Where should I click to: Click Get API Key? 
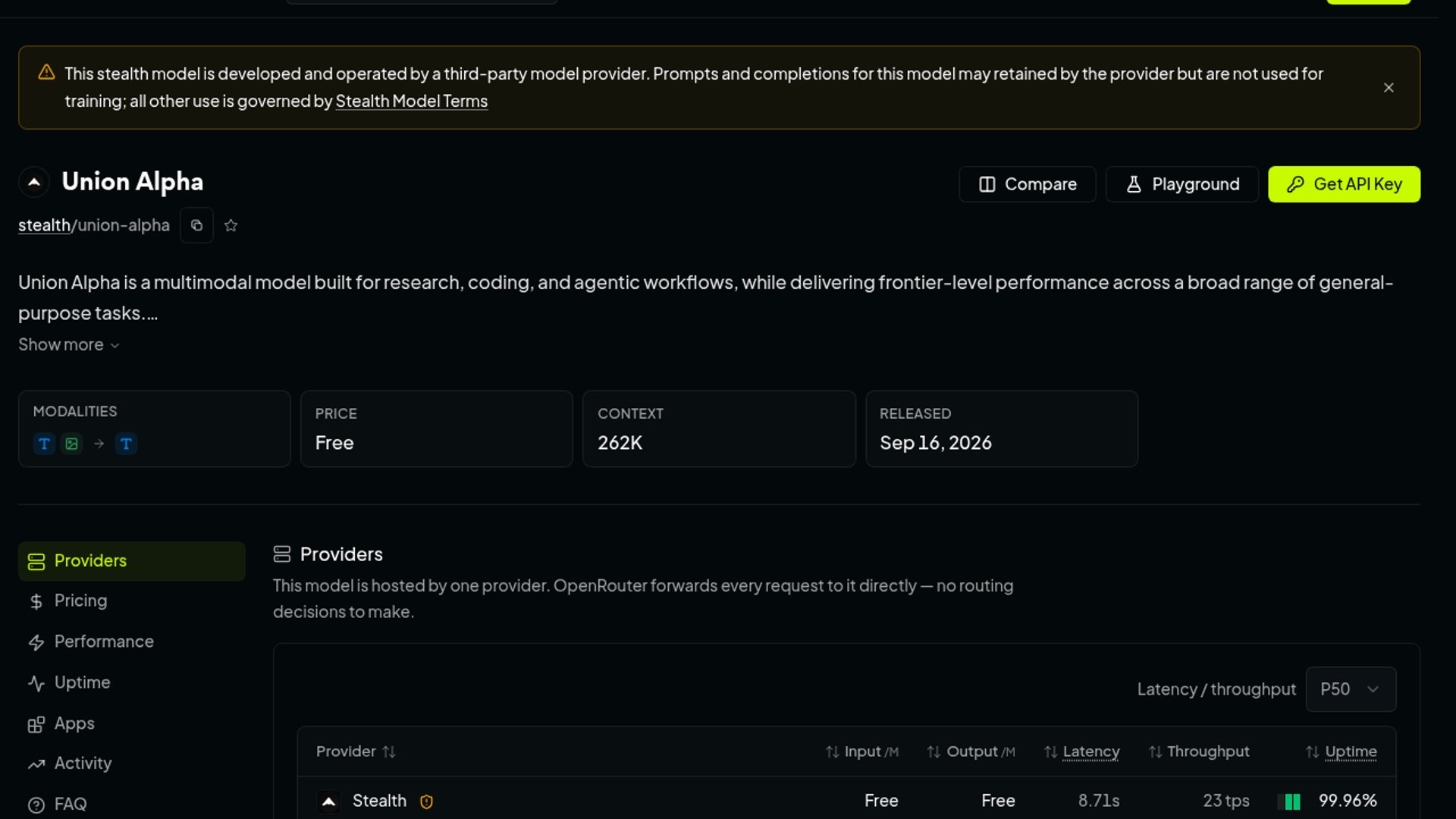point(1344,184)
